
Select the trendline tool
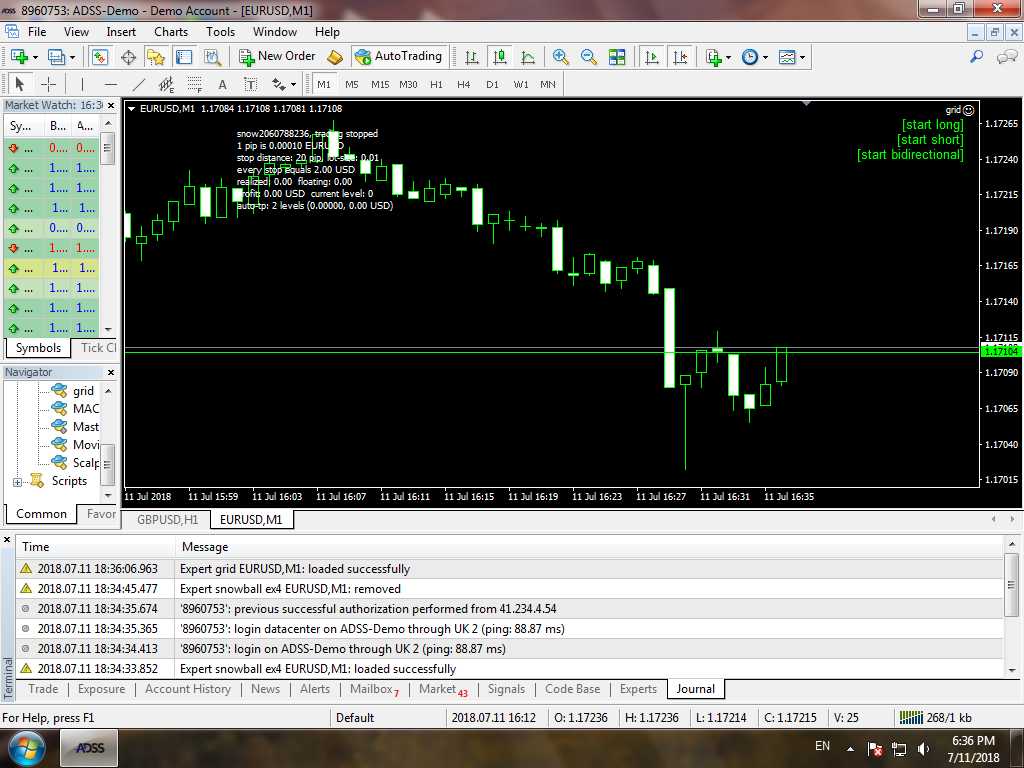tap(138, 84)
